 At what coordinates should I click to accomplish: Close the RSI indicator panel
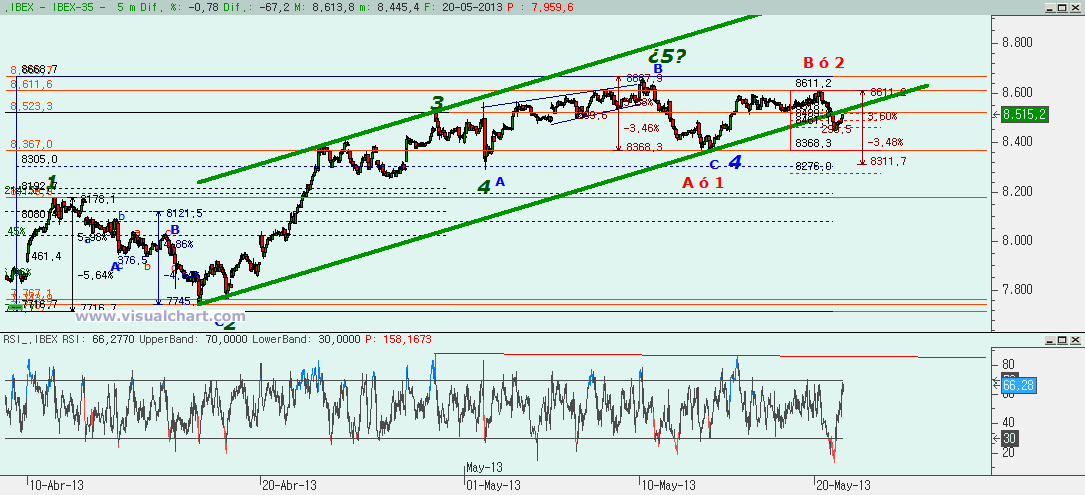click(1073, 339)
